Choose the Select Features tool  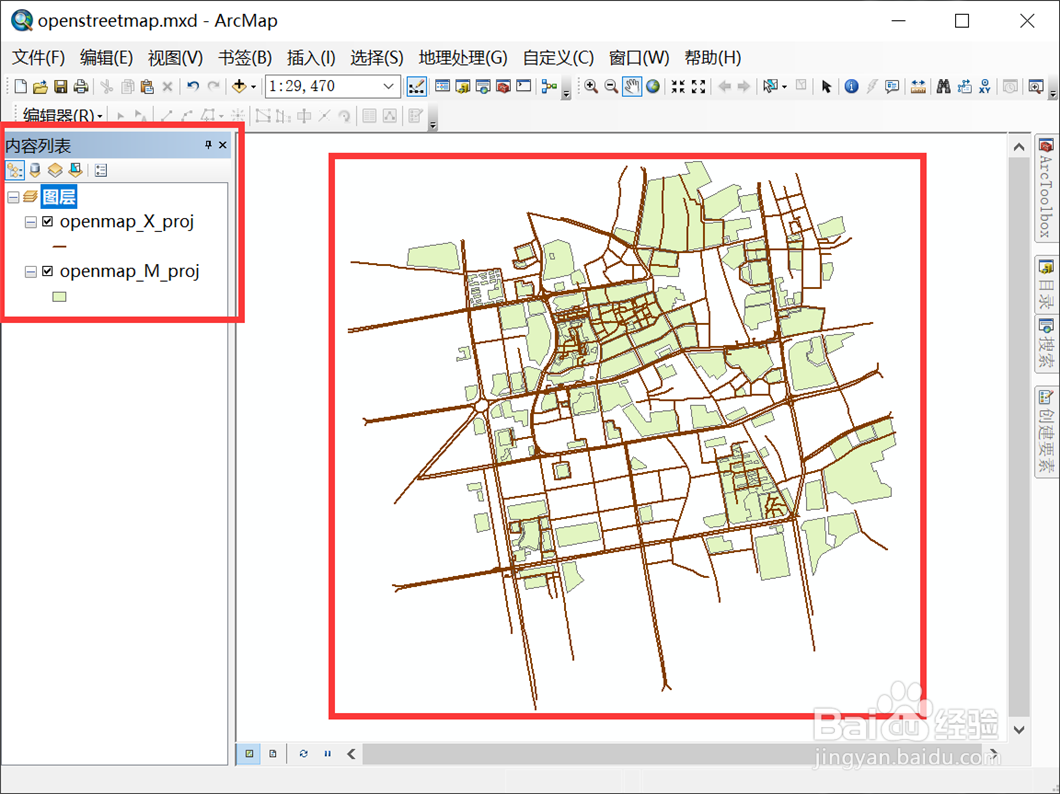click(770, 86)
